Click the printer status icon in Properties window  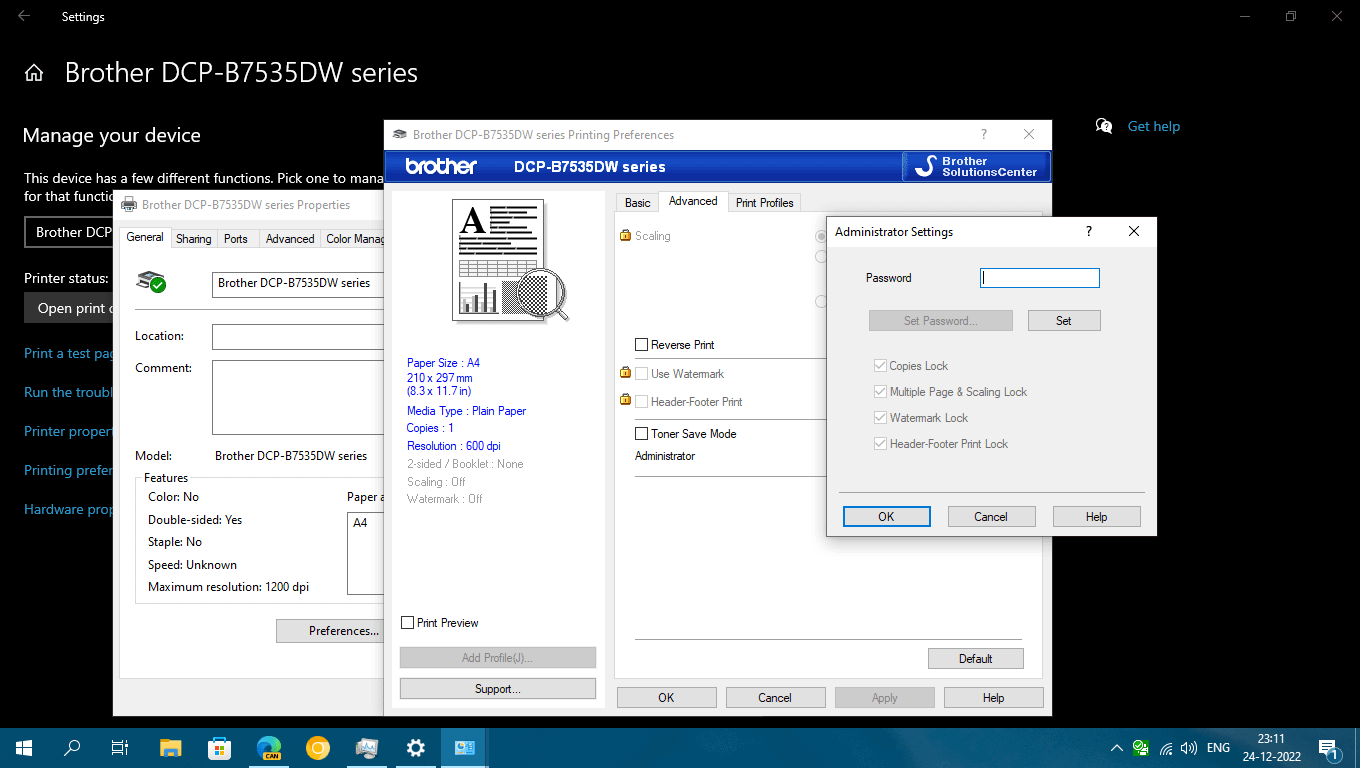pyautogui.click(x=151, y=282)
